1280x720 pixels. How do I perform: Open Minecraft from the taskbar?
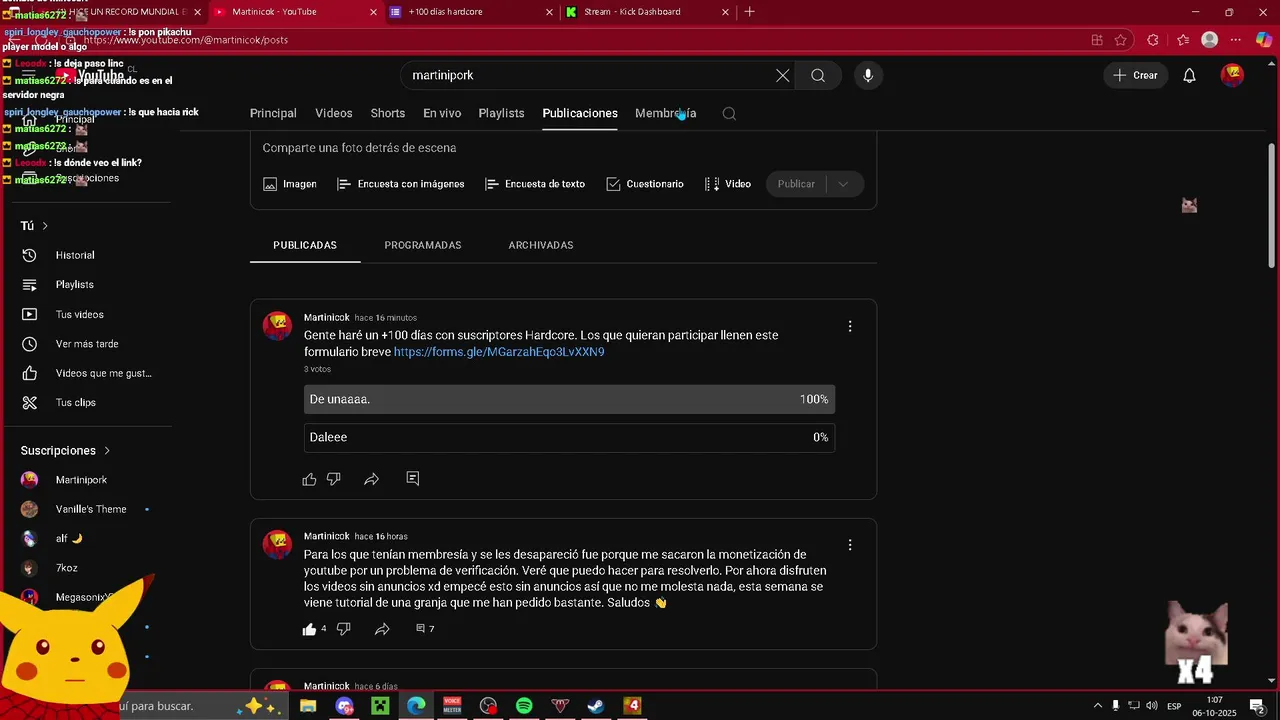click(380, 706)
